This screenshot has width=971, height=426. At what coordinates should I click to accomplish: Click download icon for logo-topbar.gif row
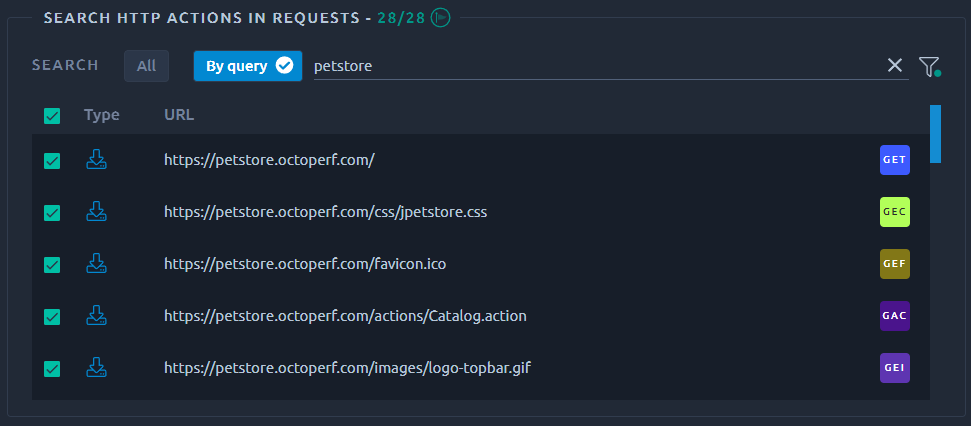[96, 367]
